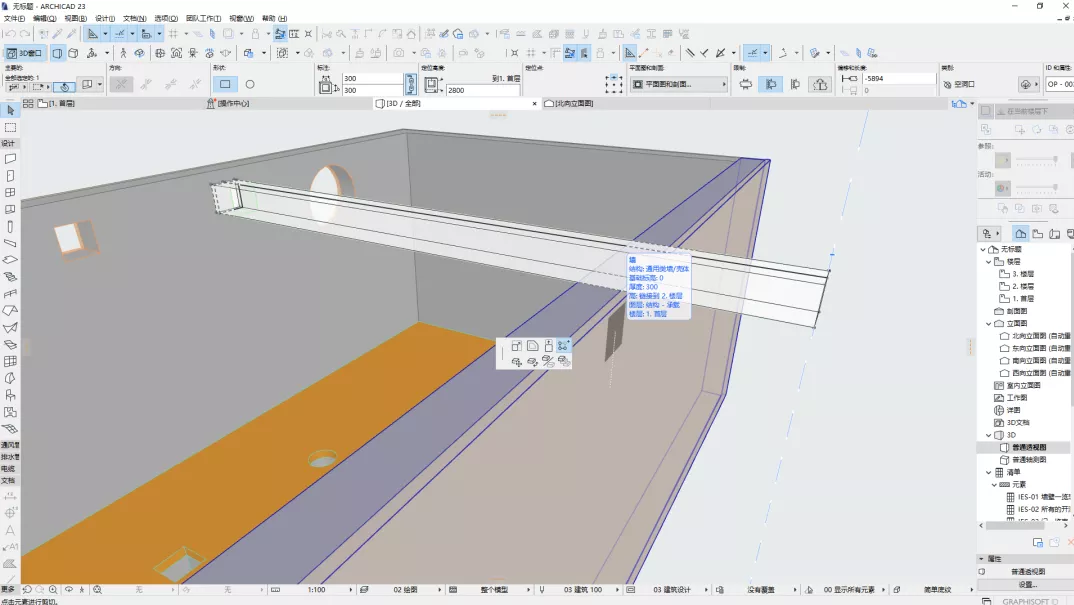Screen dimensions: 1074x605
Task: Select the circular opening shape icon
Action: click(250, 85)
